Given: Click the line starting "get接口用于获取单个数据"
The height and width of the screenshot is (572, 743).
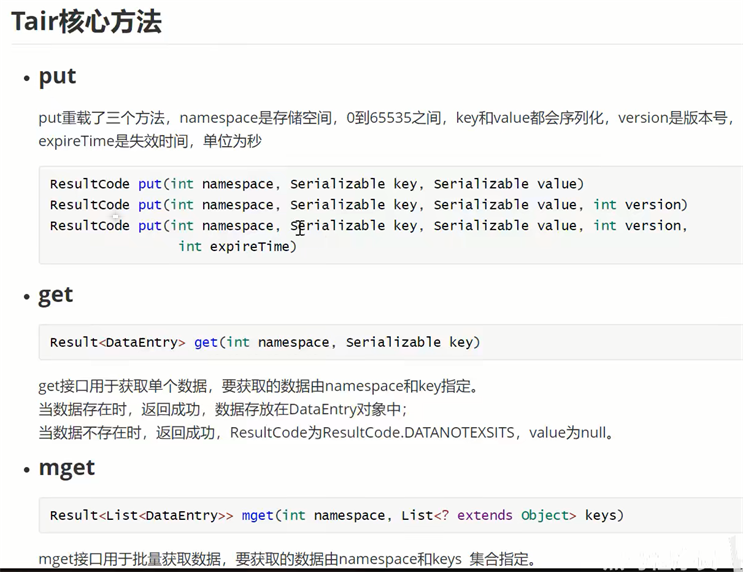Looking at the screenshot, I should click(259, 386).
